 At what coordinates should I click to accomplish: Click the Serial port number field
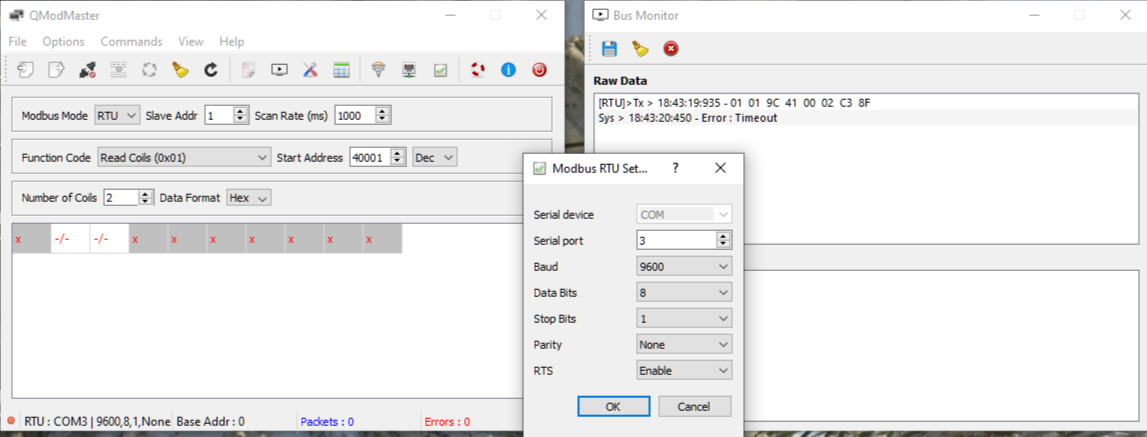pos(676,241)
